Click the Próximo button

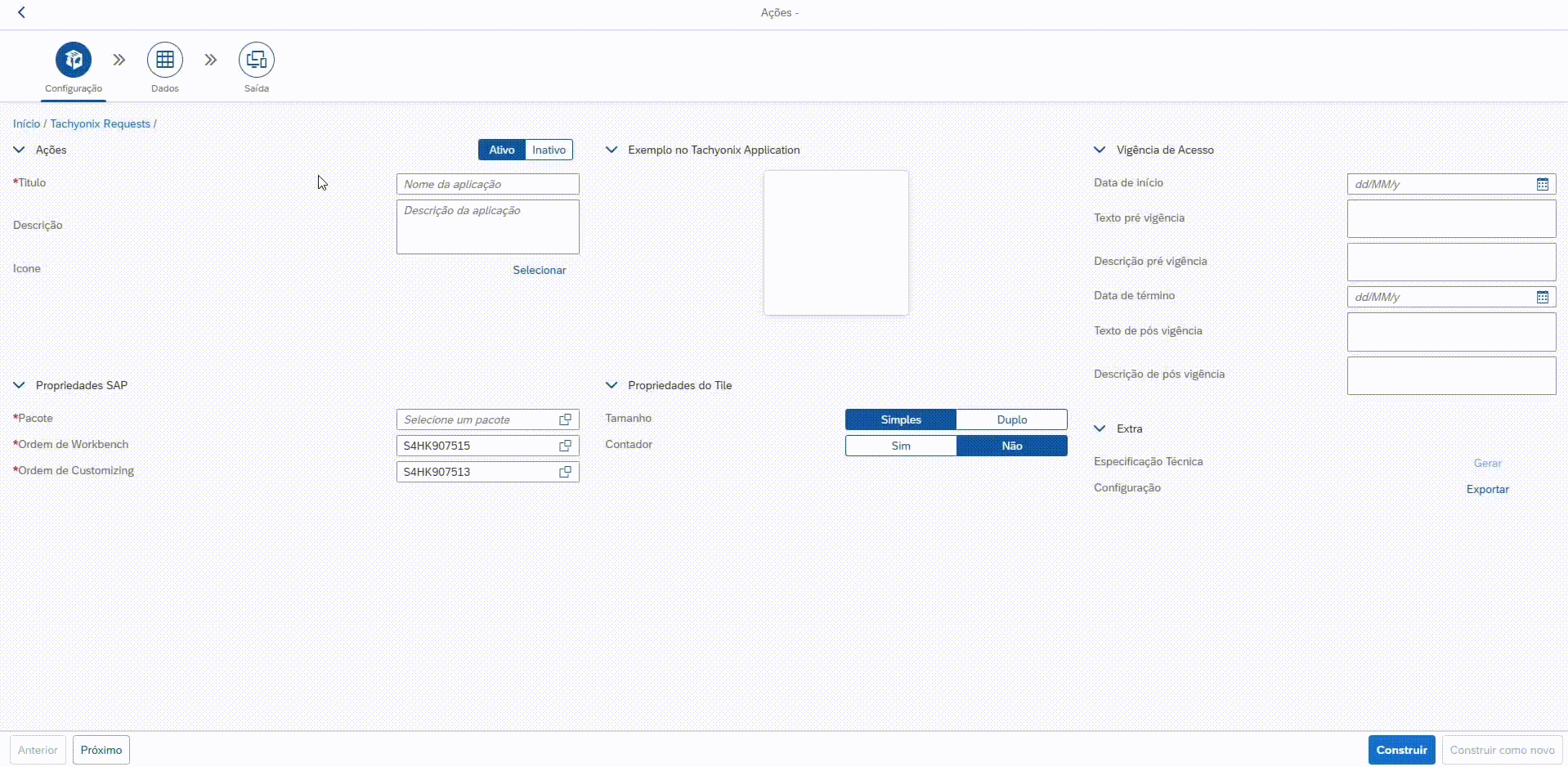coord(101,750)
